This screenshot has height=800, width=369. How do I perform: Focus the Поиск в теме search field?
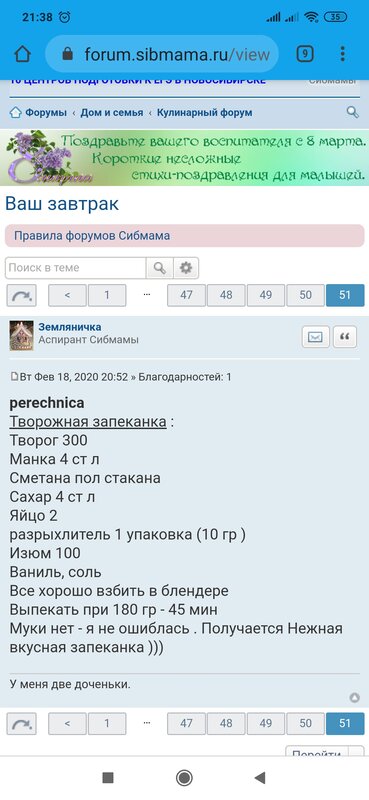(x=76, y=268)
